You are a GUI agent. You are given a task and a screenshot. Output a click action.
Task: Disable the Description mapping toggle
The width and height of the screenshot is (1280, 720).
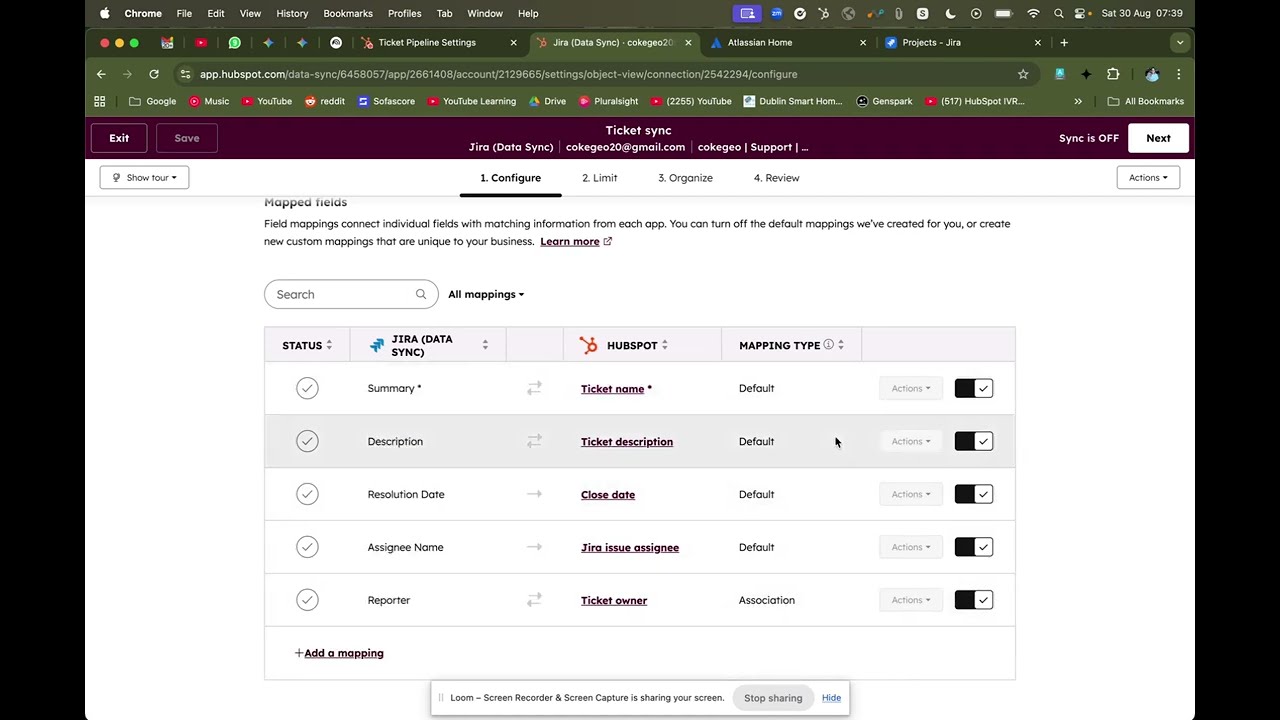coord(974,441)
